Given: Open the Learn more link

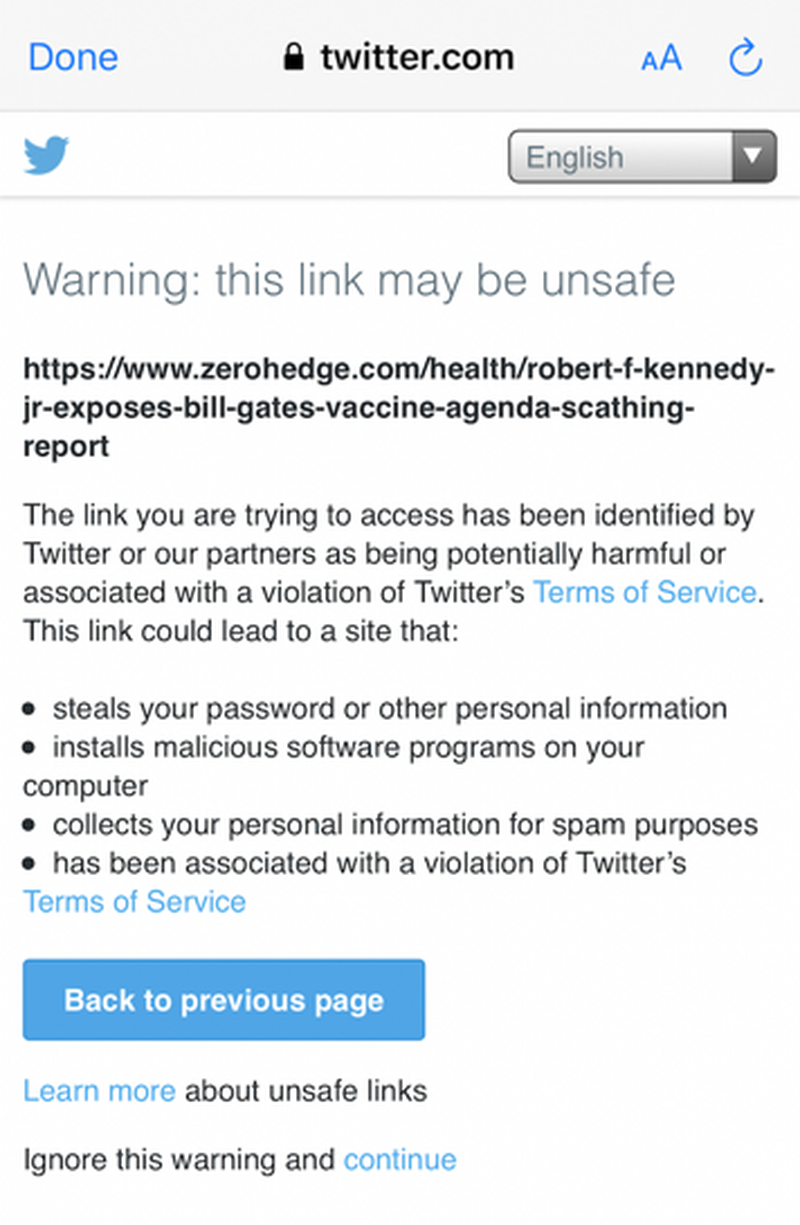Looking at the screenshot, I should point(99,1090).
